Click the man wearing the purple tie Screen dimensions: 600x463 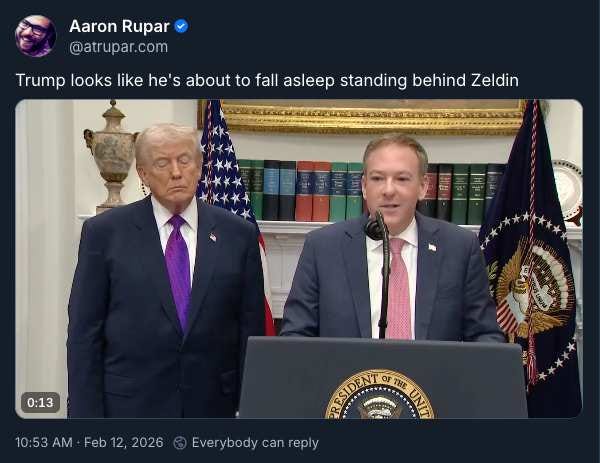coord(166,271)
